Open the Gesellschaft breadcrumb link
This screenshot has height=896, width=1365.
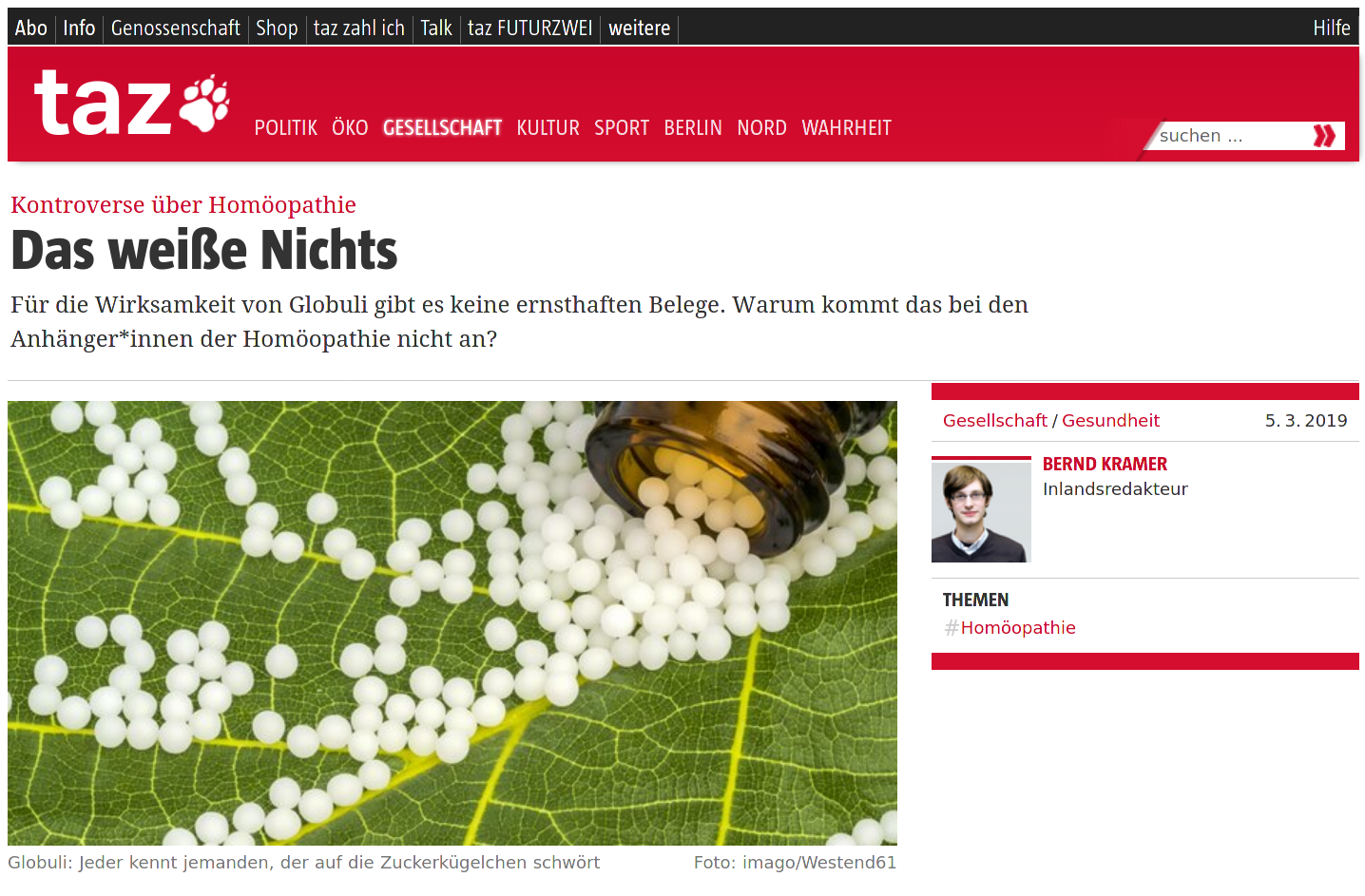tap(994, 420)
